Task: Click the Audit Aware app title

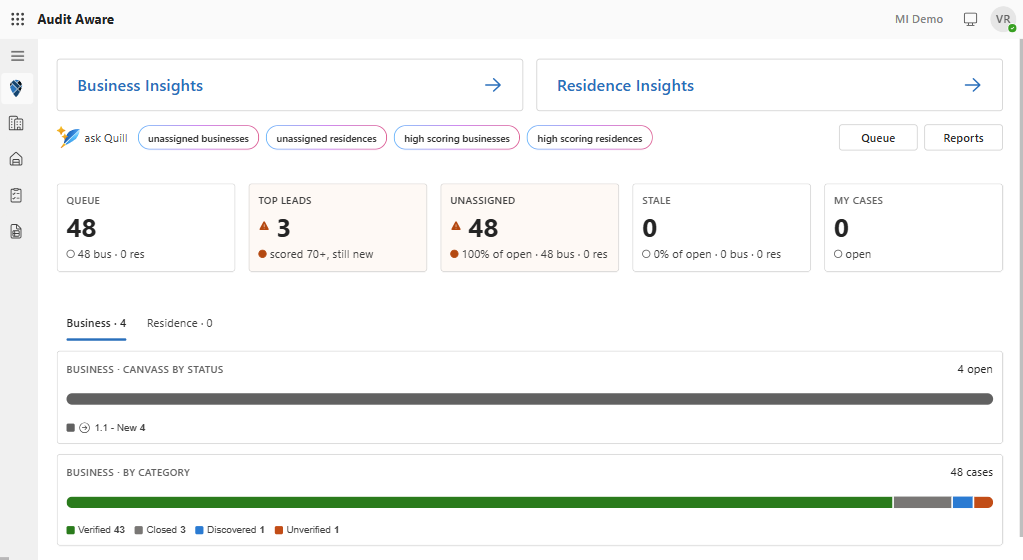Action: click(76, 20)
